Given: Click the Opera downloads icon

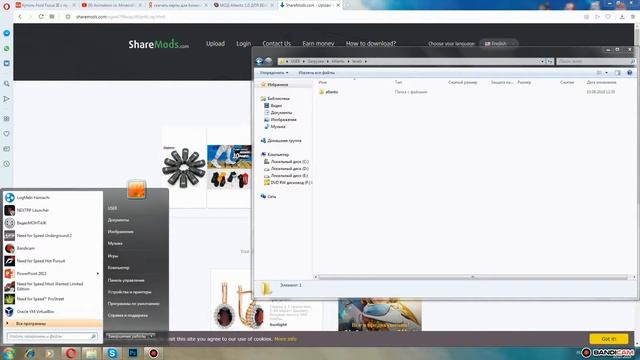Looking at the screenshot, I should (622, 17).
